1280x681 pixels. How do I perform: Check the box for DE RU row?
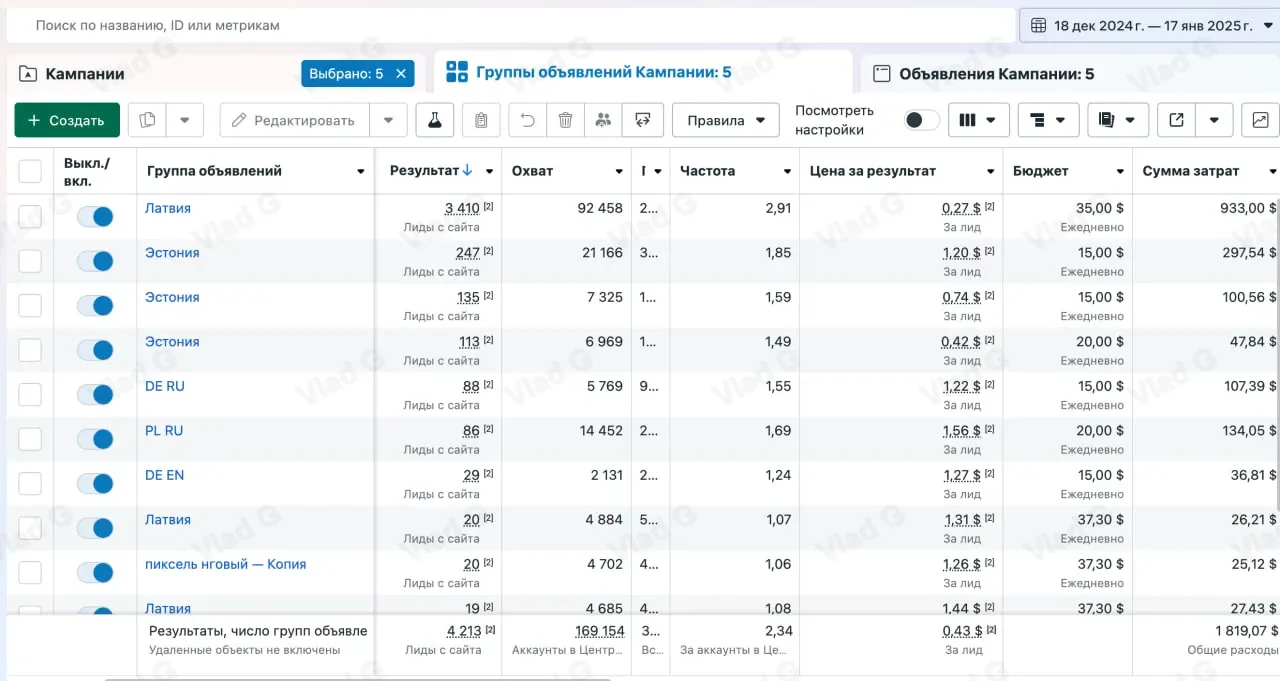pyautogui.click(x=30, y=394)
